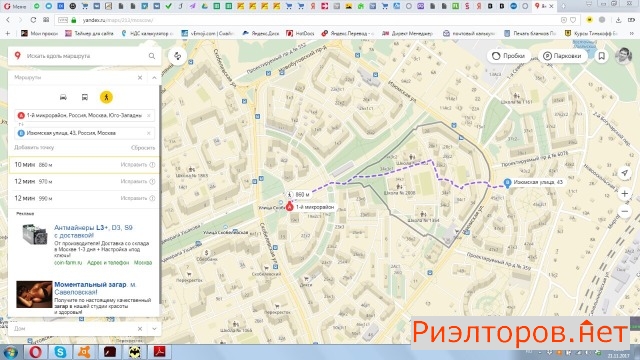Expand the Дом panel chevron
640x360 pixels.
click(x=154, y=329)
